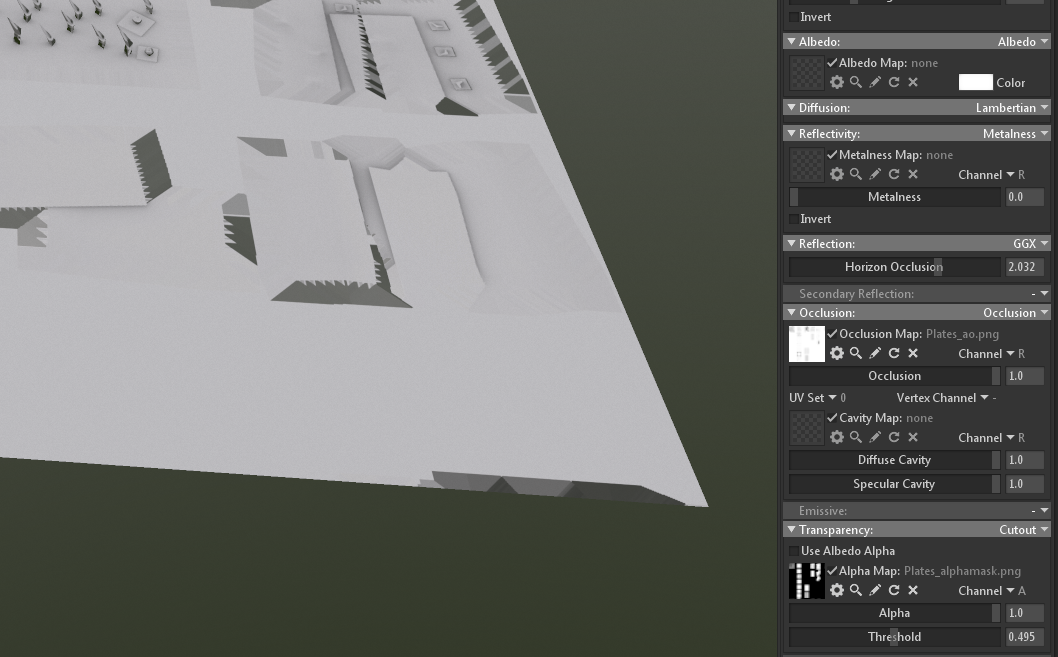Click the magnifier icon for Albedo Map
Viewport: 1058px width, 657px height.
856,82
